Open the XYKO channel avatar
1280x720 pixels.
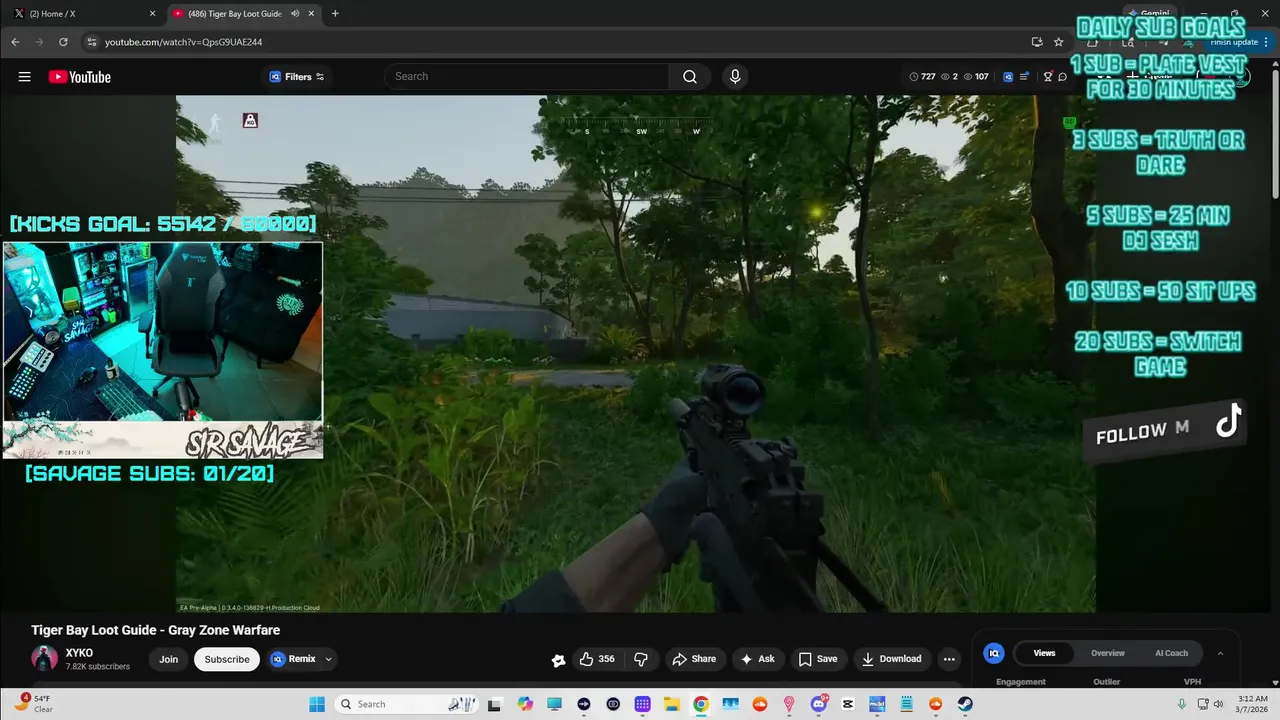44,659
